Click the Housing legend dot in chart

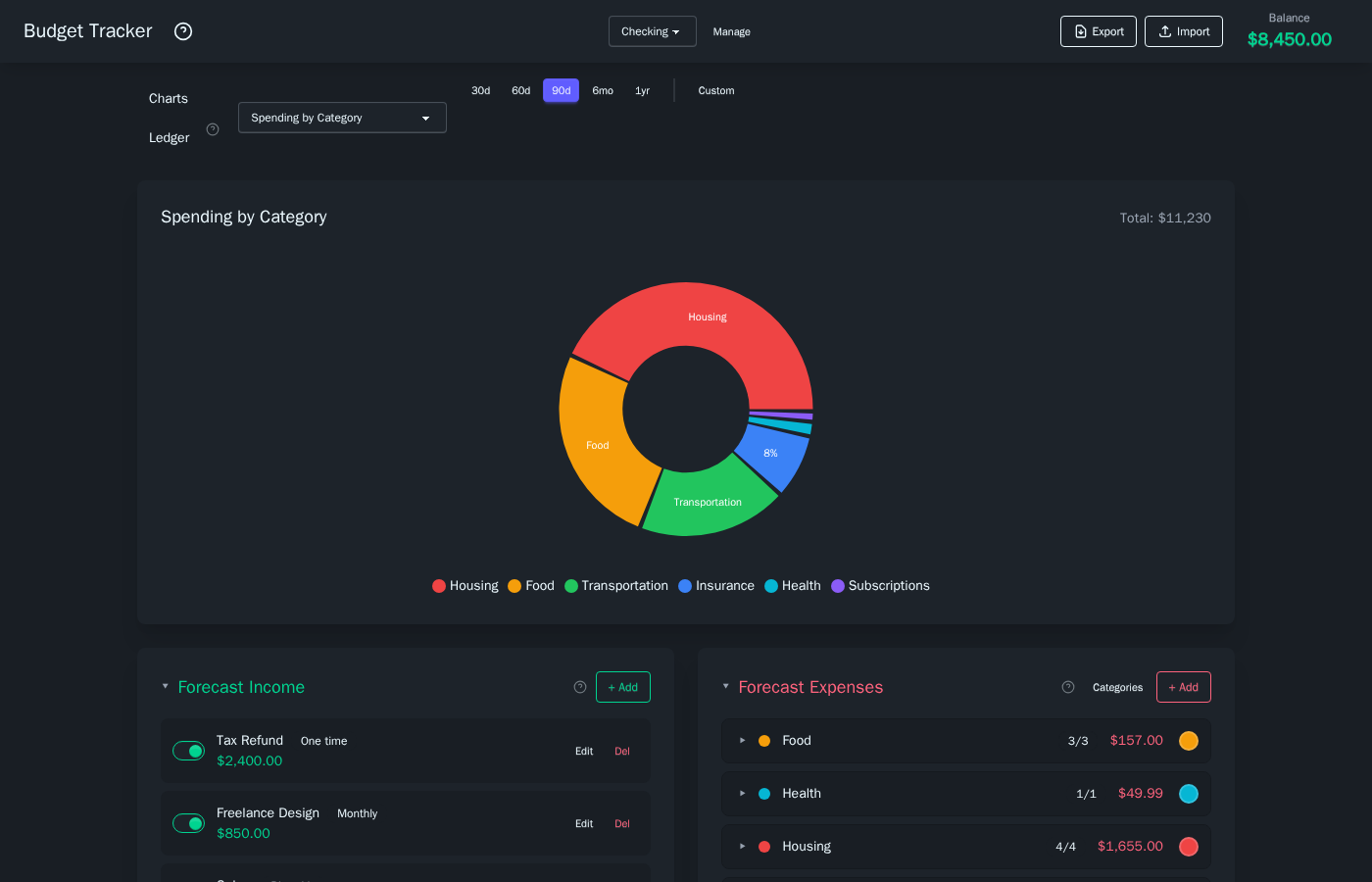pos(439,586)
